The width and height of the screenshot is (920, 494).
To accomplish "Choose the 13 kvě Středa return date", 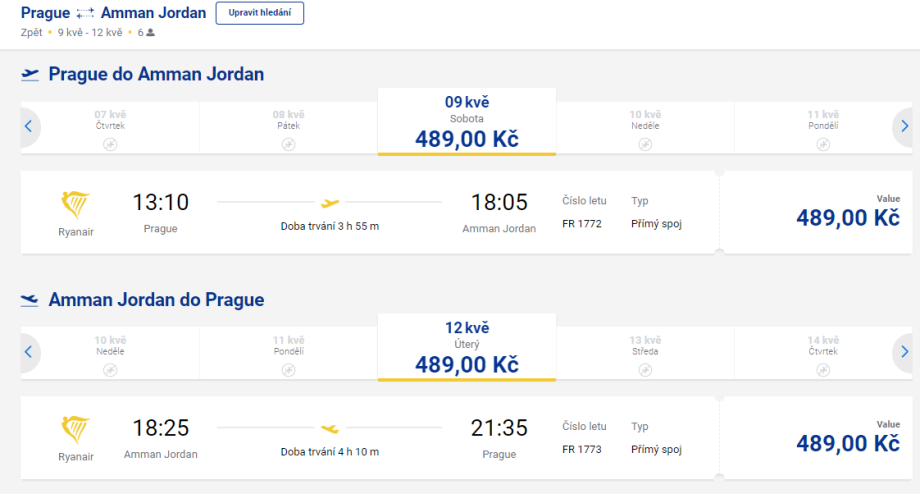I will [644, 351].
